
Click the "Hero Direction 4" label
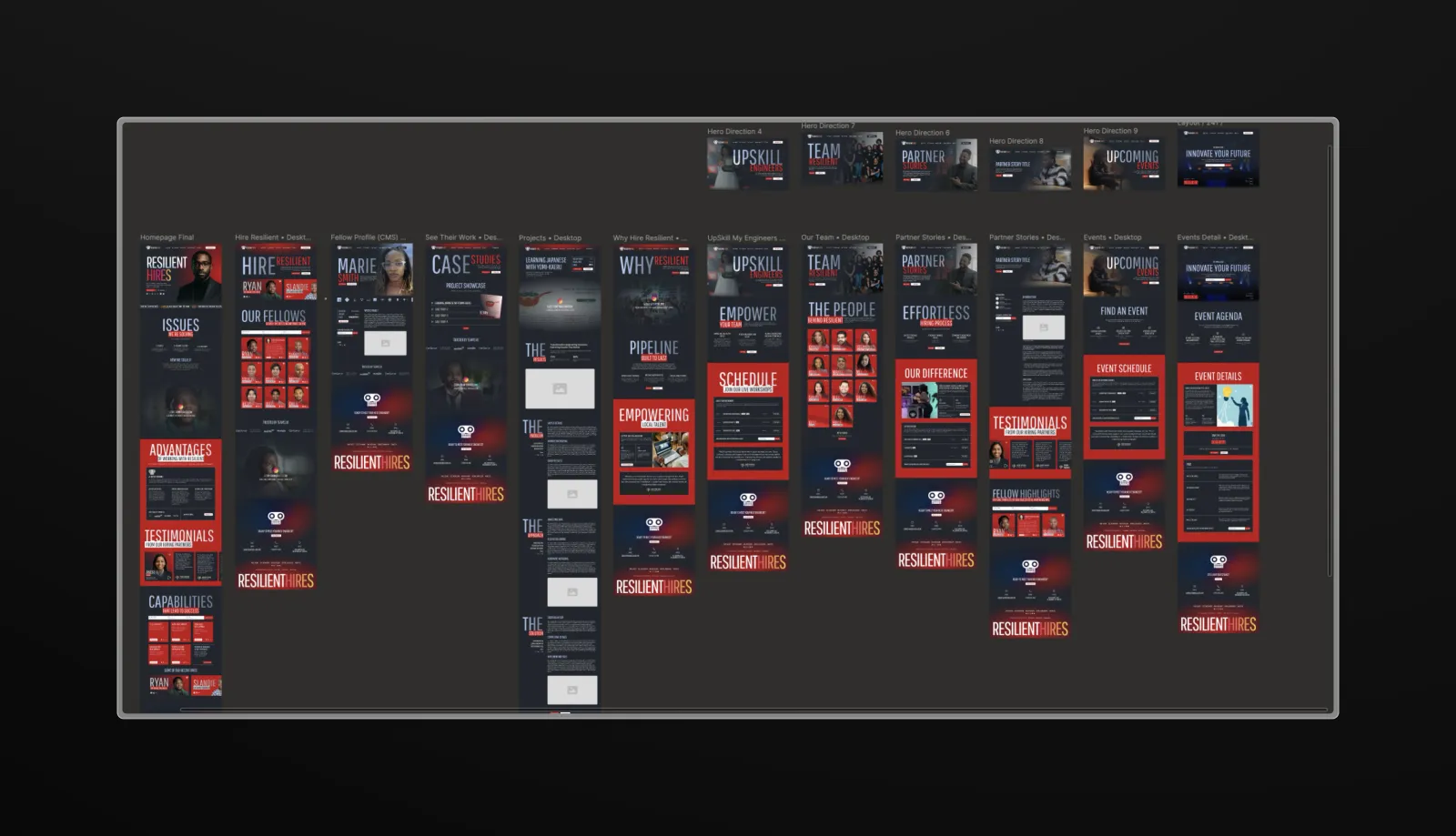tap(734, 132)
